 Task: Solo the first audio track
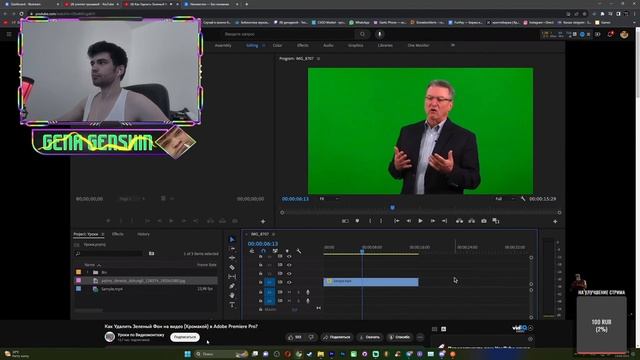298,292
